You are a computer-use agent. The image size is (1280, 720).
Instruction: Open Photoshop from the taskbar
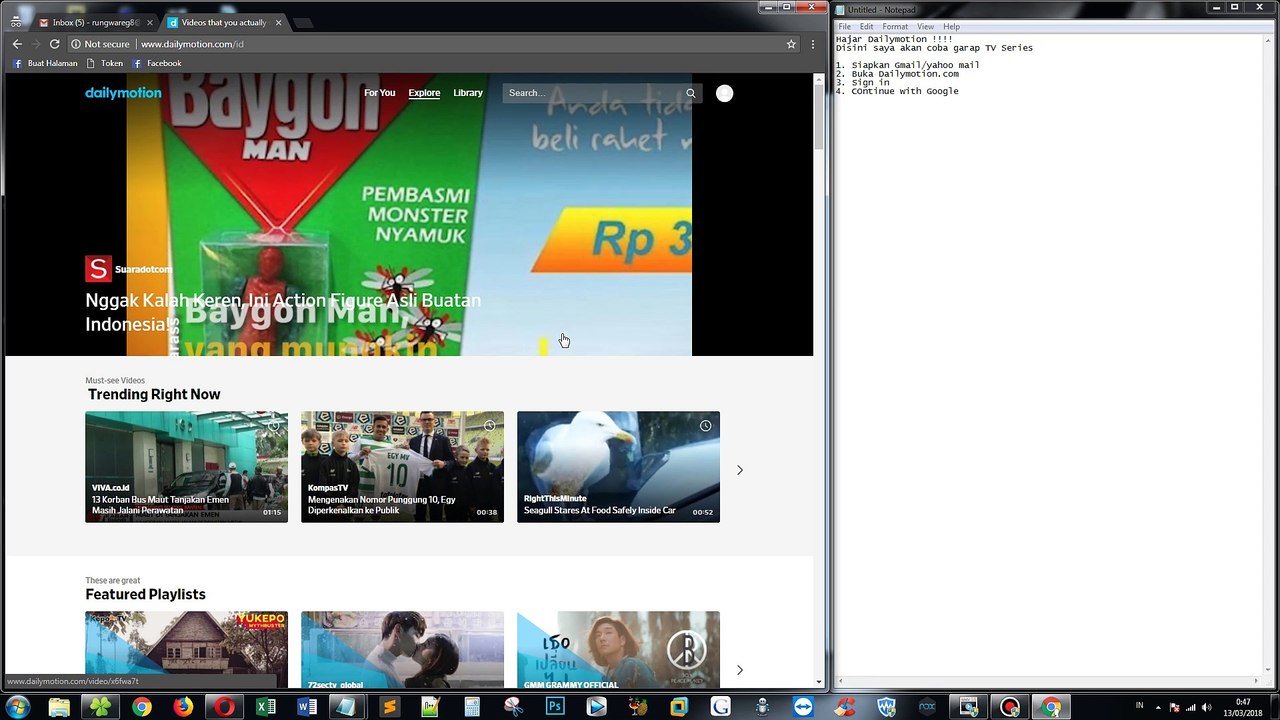[x=555, y=707]
